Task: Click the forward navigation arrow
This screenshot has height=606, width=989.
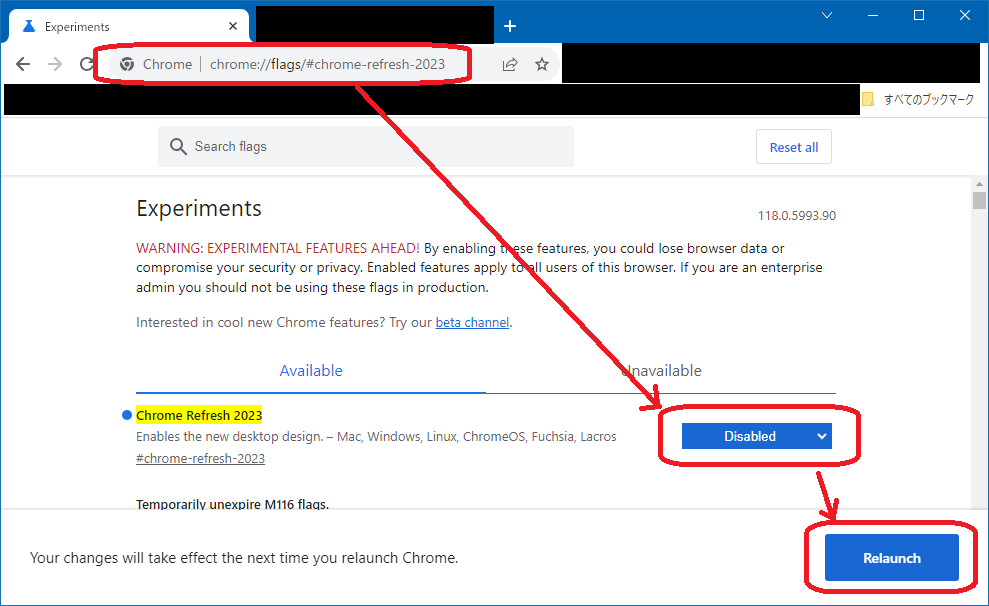Action: tap(56, 64)
